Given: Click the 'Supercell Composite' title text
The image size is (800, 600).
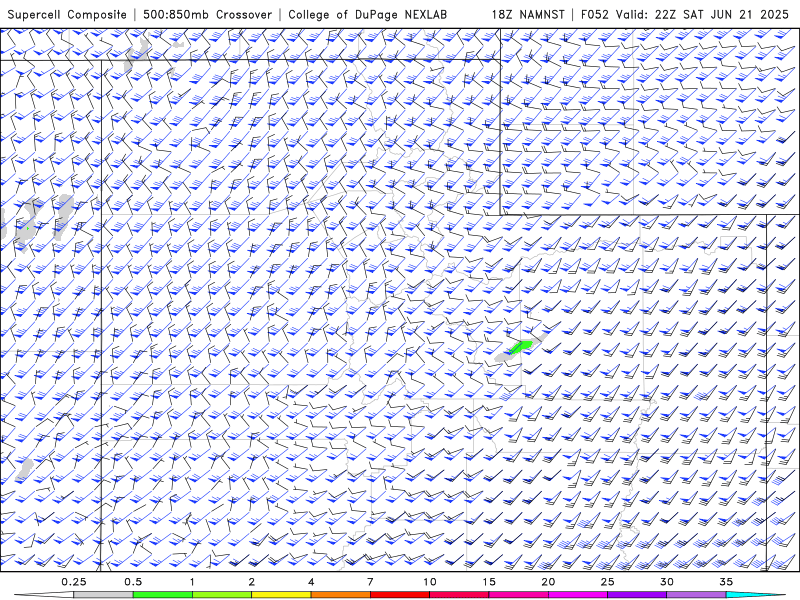Looking at the screenshot, I should (67, 14).
